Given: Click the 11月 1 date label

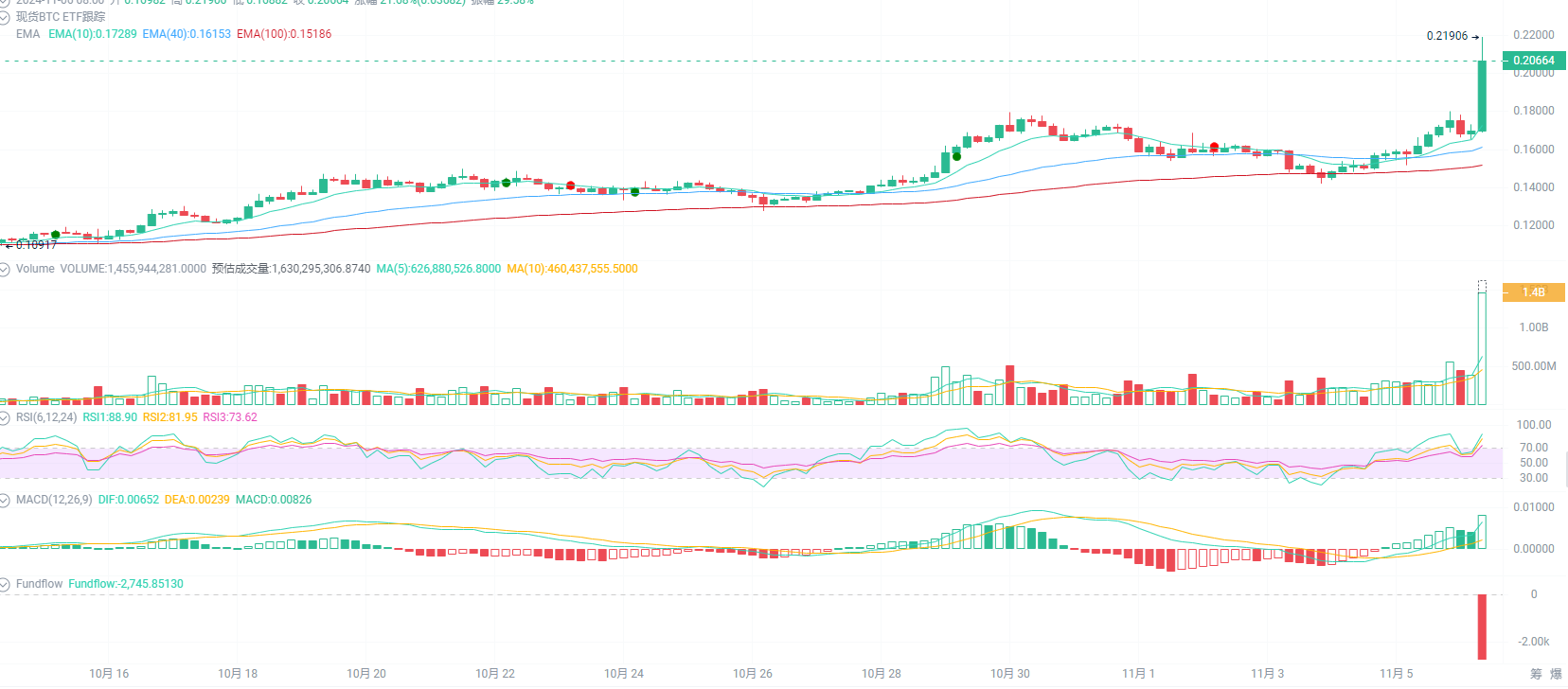Looking at the screenshot, I should 1138,674.
